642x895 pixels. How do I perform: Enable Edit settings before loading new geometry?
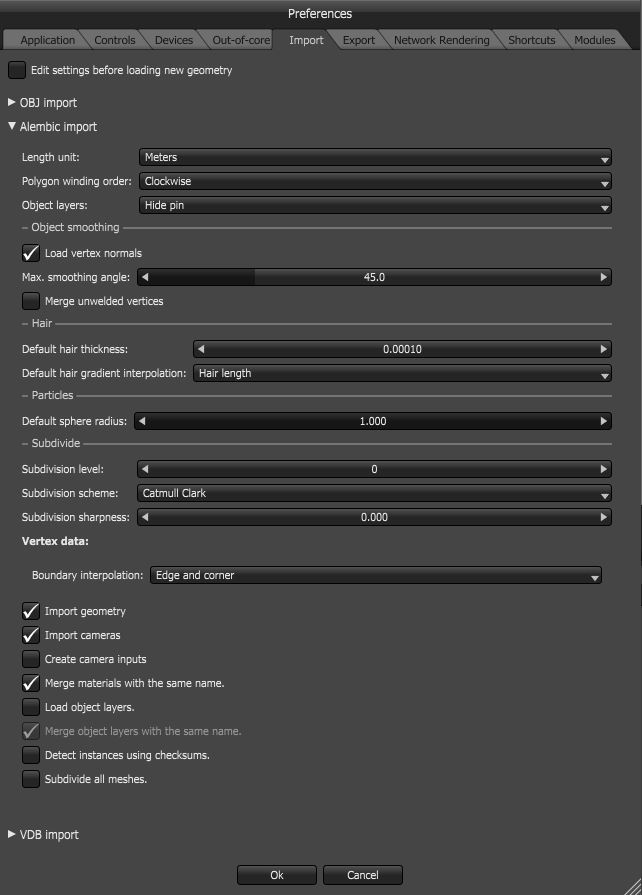click(16, 71)
